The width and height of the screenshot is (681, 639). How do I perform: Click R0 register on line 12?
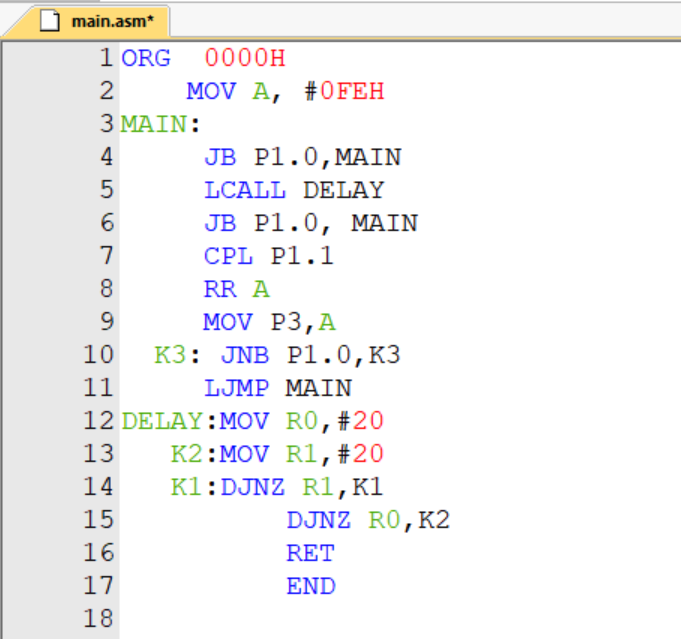click(302, 421)
